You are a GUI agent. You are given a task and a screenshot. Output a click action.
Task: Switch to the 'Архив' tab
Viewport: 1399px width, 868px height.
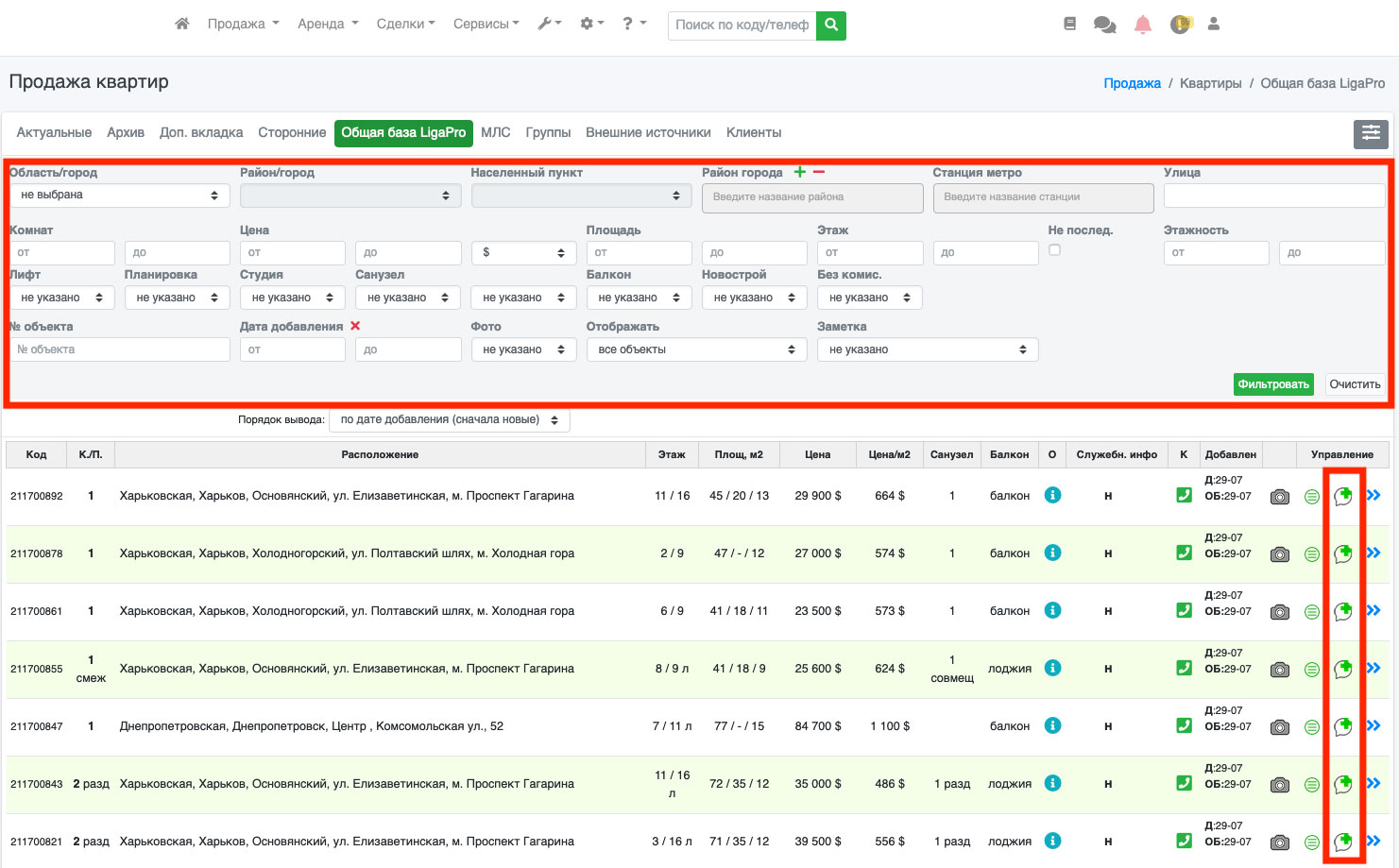(x=126, y=133)
